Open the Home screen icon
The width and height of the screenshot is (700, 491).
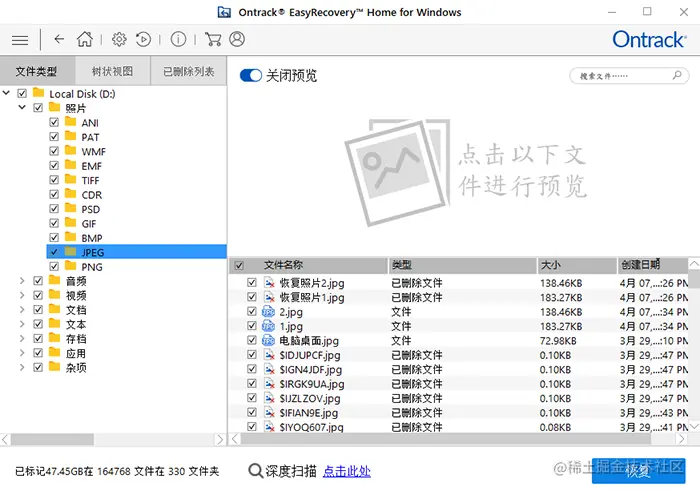point(84,39)
